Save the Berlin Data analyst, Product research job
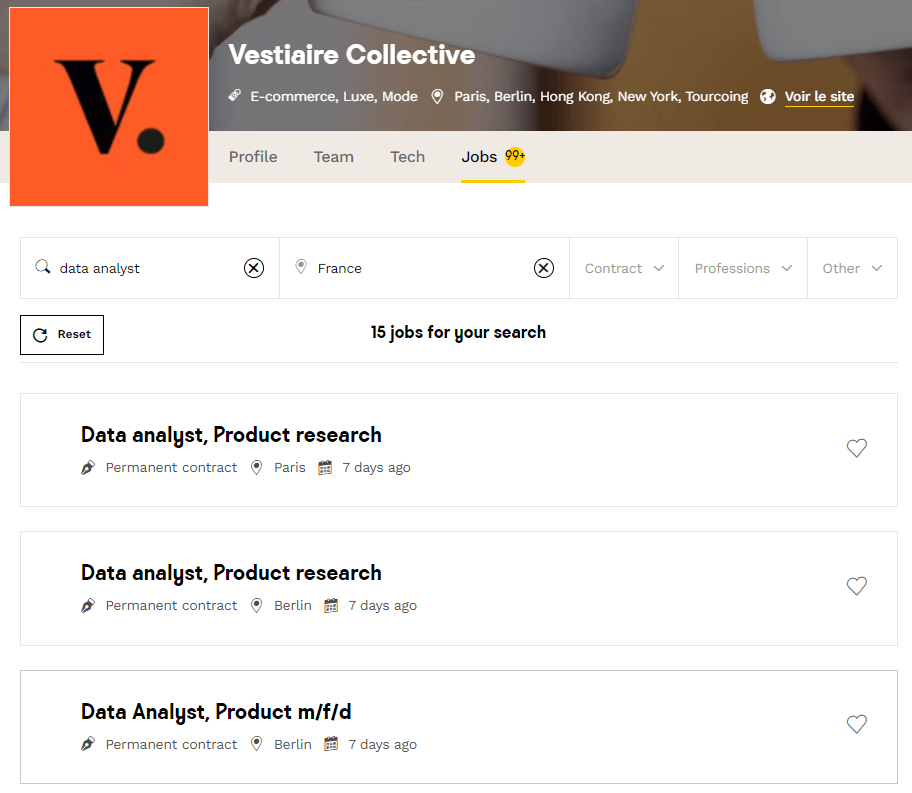Image resolution: width=912 pixels, height=793 pixels. coord(856,586)
